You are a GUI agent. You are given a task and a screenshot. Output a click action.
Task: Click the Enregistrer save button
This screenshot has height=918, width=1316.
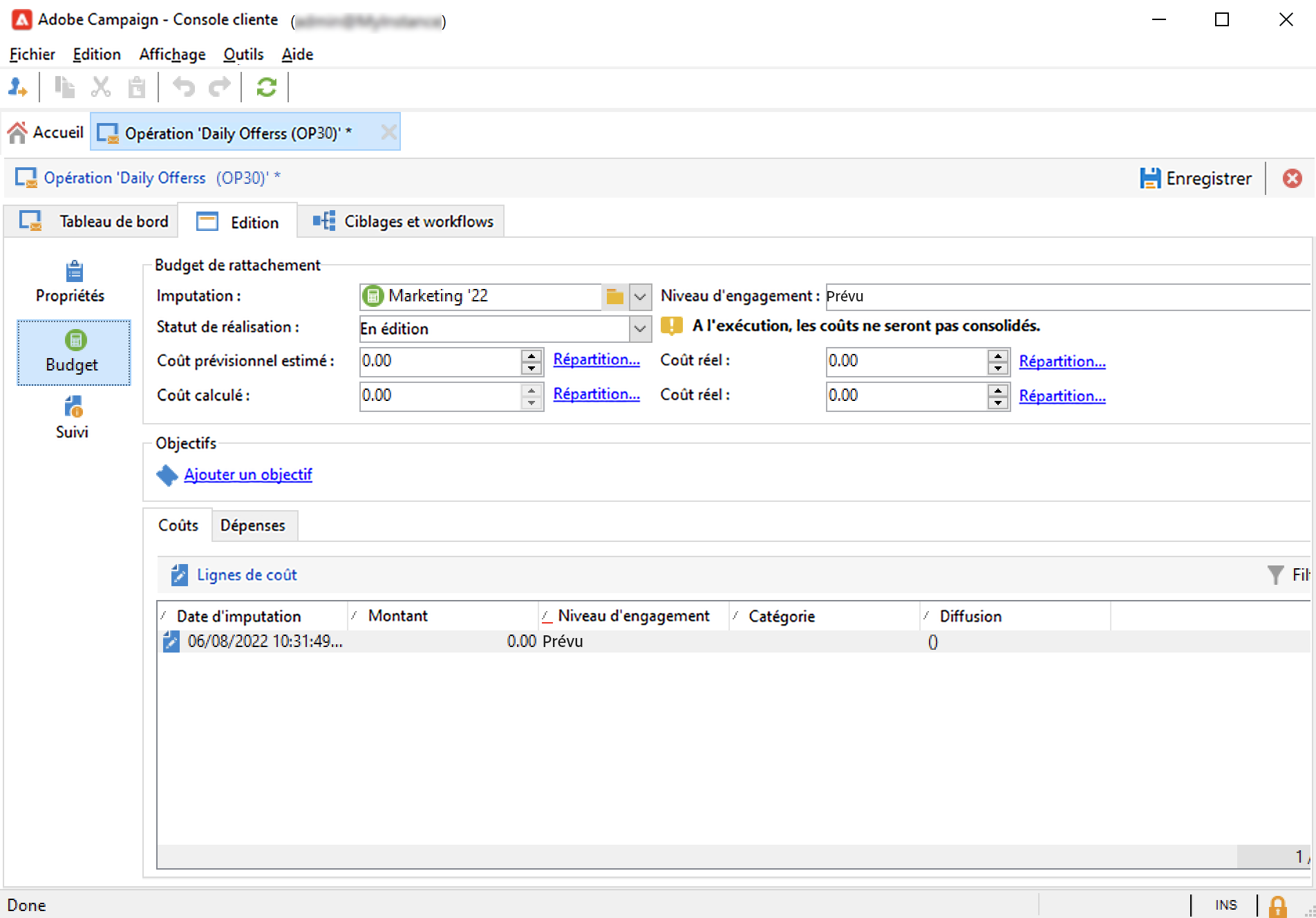1196,178
